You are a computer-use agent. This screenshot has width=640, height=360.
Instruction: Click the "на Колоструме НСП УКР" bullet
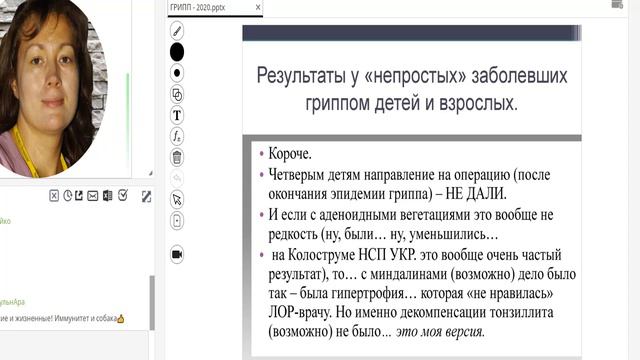click(x=422, y=293)
